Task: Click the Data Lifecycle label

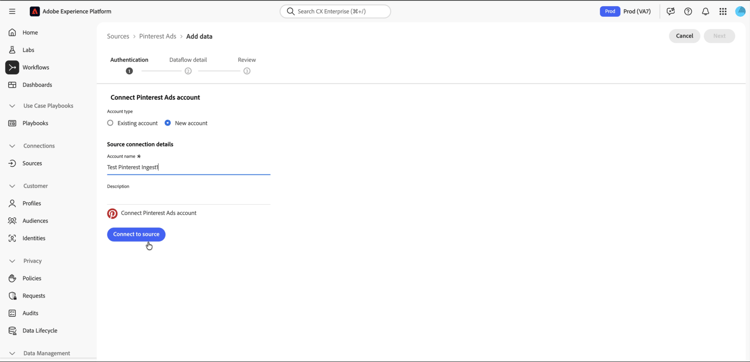Action: coord(40,330)
